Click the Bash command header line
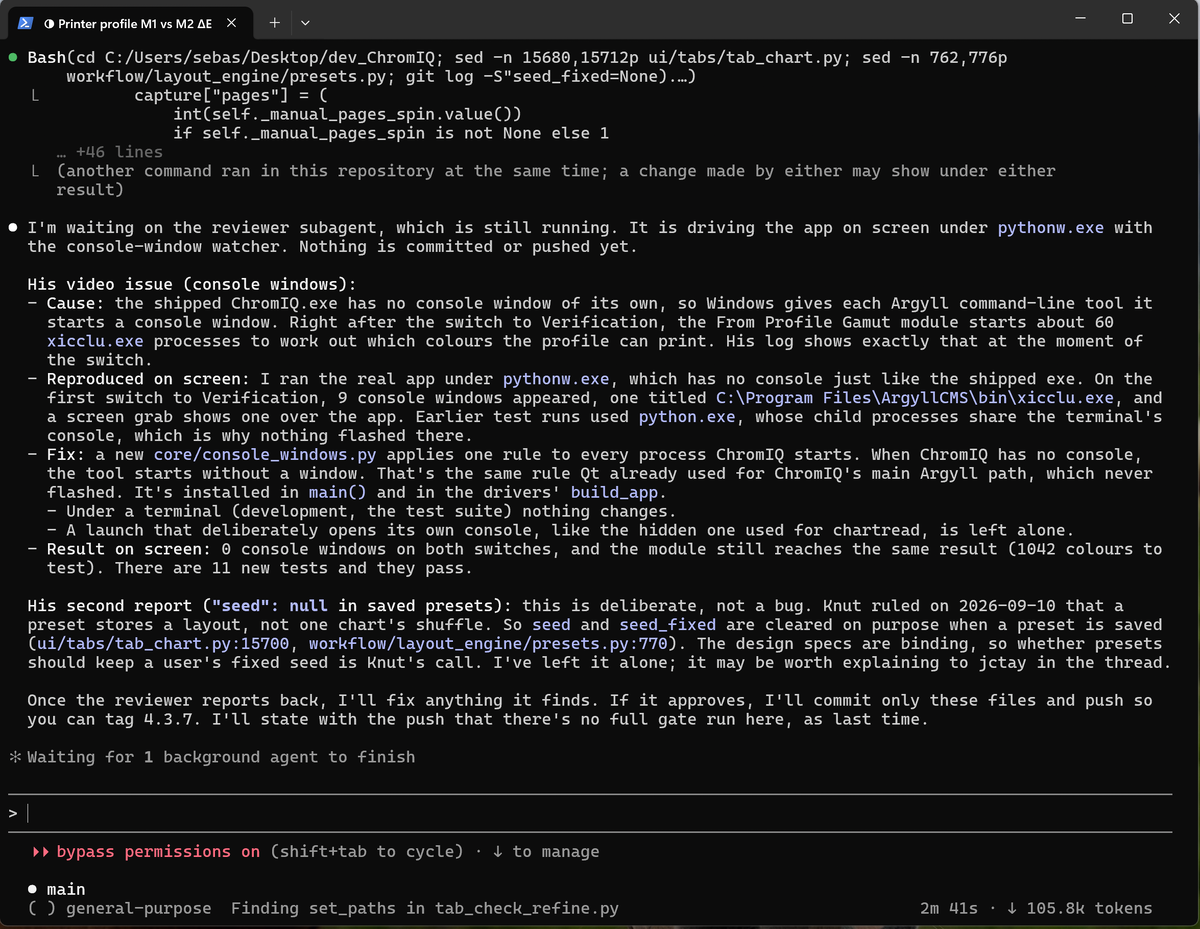Image resolution: width=1200 pixels, height=929 pixels. (517, 57)
